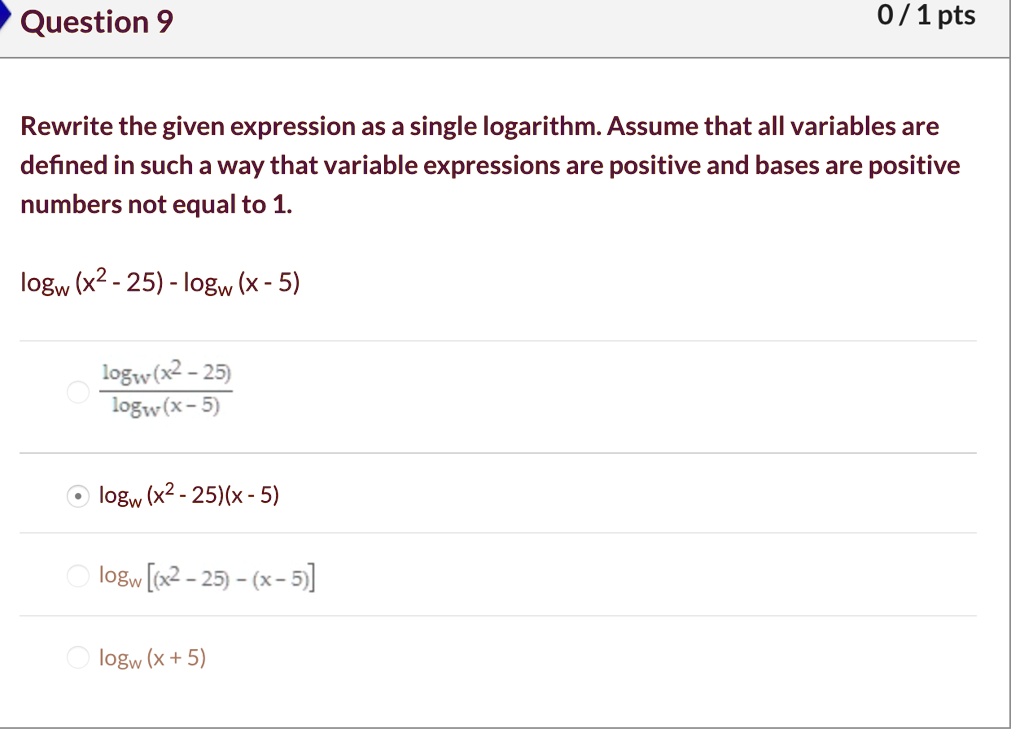Click the logw (x² - 25)(x - 5) answer text

[189, 495]
